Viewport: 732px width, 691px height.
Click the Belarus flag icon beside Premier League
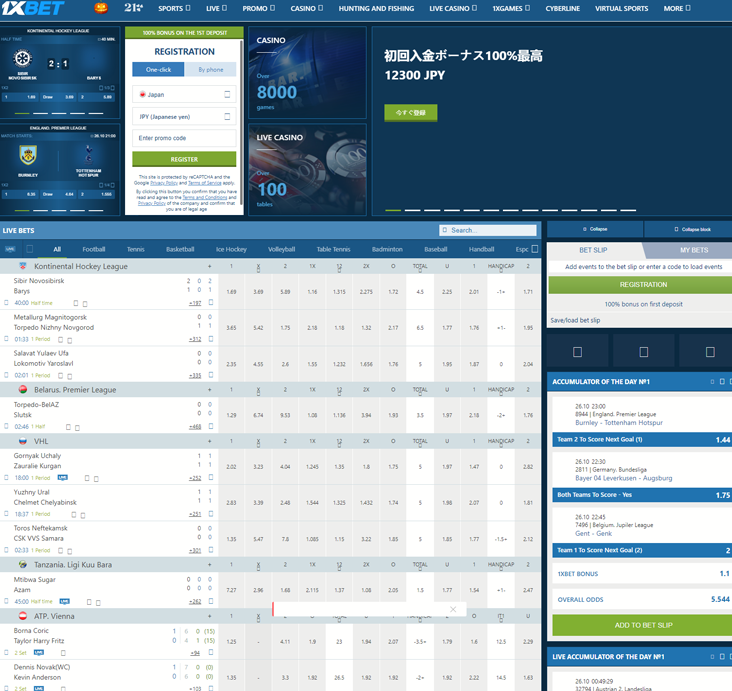(x=22, y=389)
